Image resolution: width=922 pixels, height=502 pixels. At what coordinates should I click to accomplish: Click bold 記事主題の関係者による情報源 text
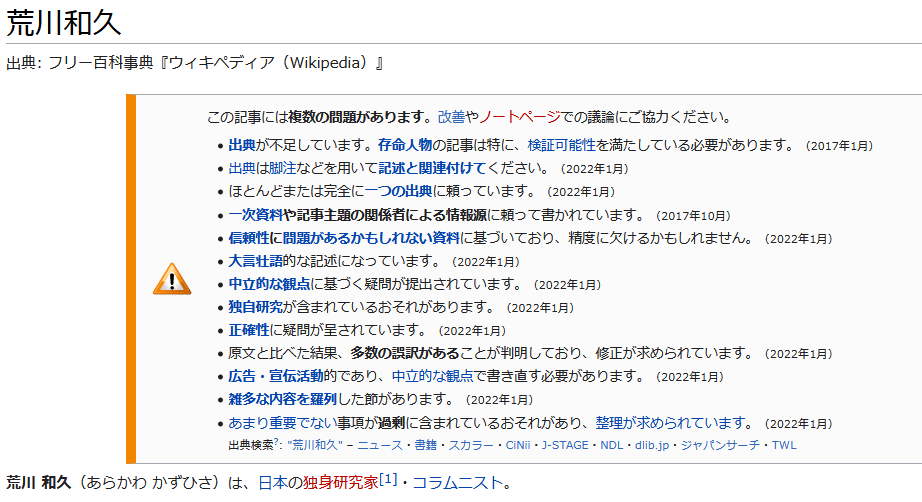click(x=392, y=215)
